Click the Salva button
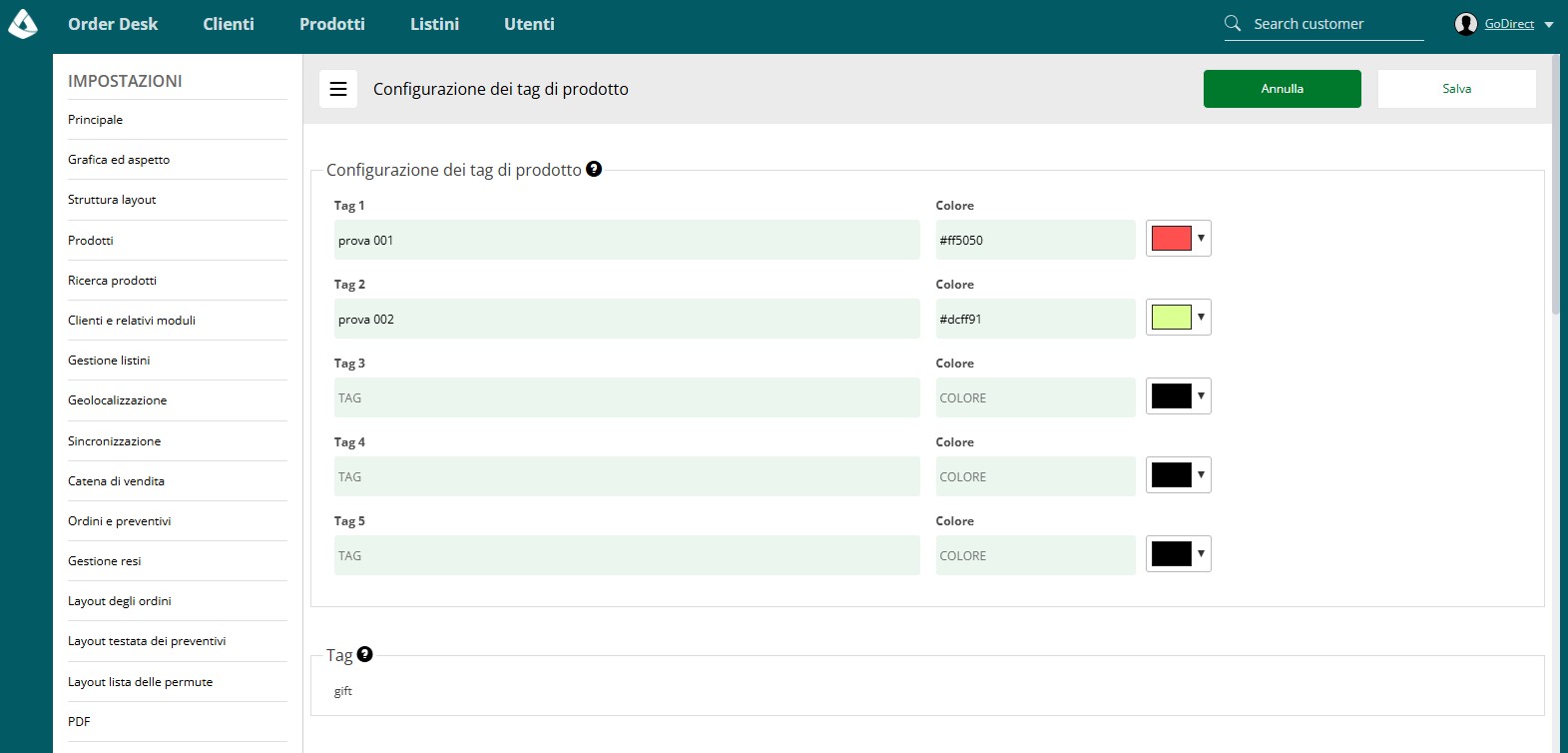 coord(1457,89)
